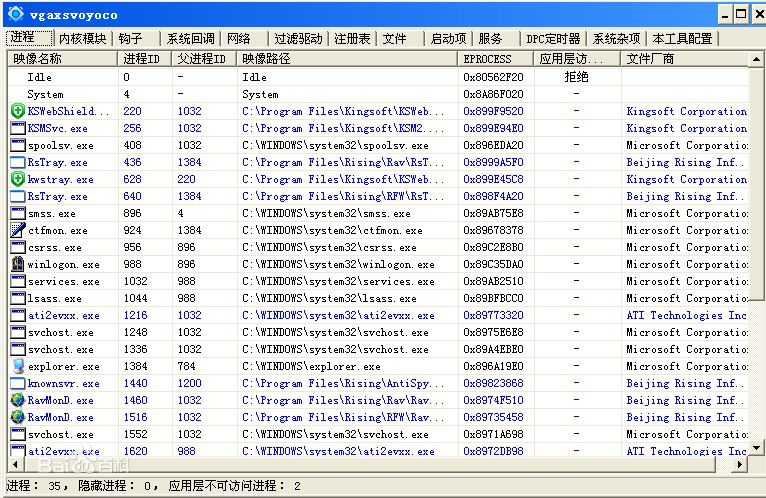This screenshot has width=766, height=498.
Task: Click the horizontal scrollbar left arrow
Action: 15,464
